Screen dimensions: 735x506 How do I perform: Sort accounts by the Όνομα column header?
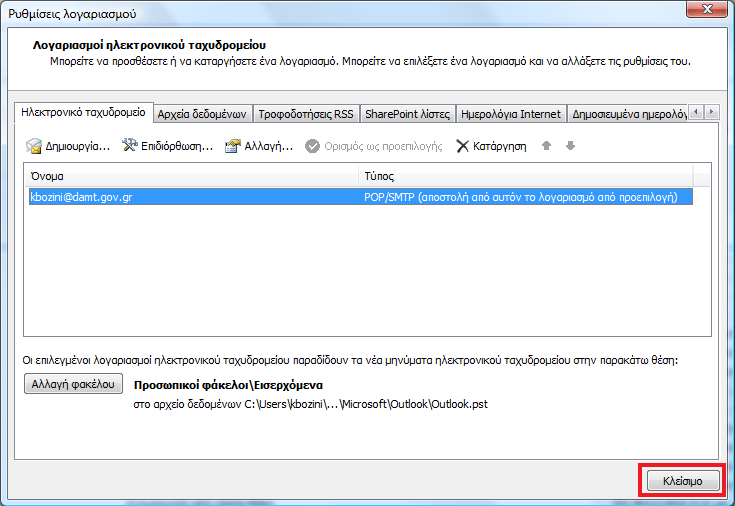pos(191,176)
